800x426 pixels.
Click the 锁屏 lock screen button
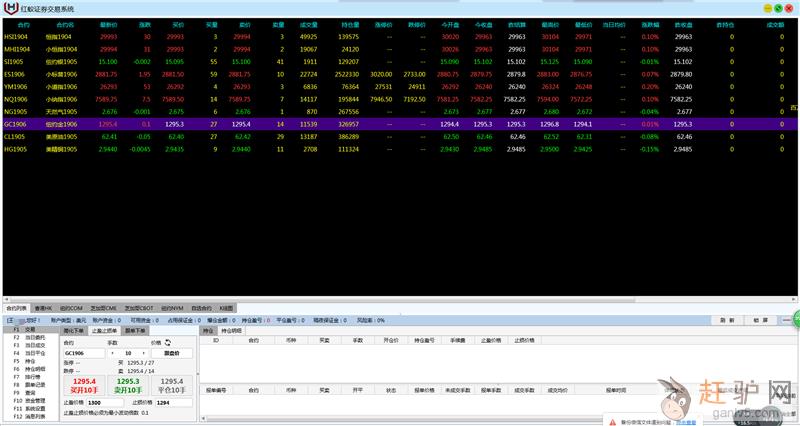[761, 319]
